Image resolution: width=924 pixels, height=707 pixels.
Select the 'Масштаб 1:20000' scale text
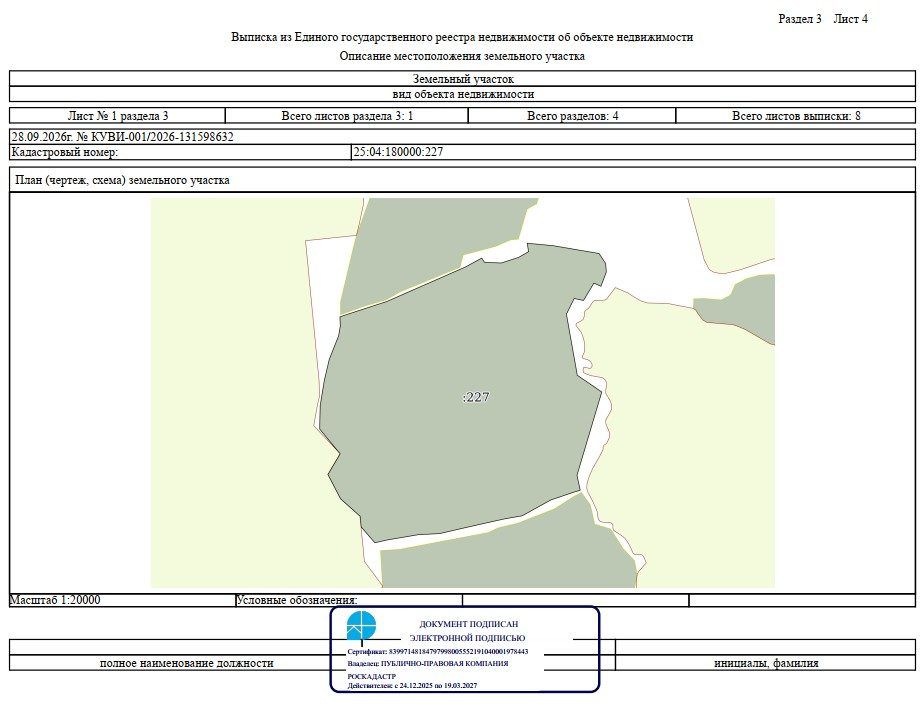click(55, 600)
